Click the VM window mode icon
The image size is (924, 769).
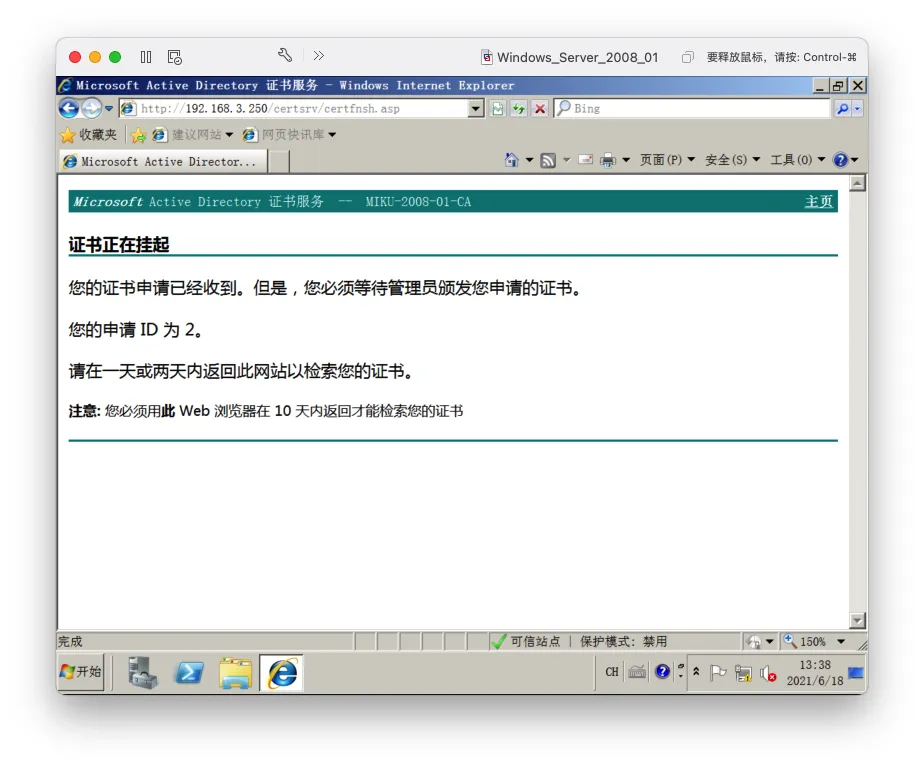click(x=687, y=57)
